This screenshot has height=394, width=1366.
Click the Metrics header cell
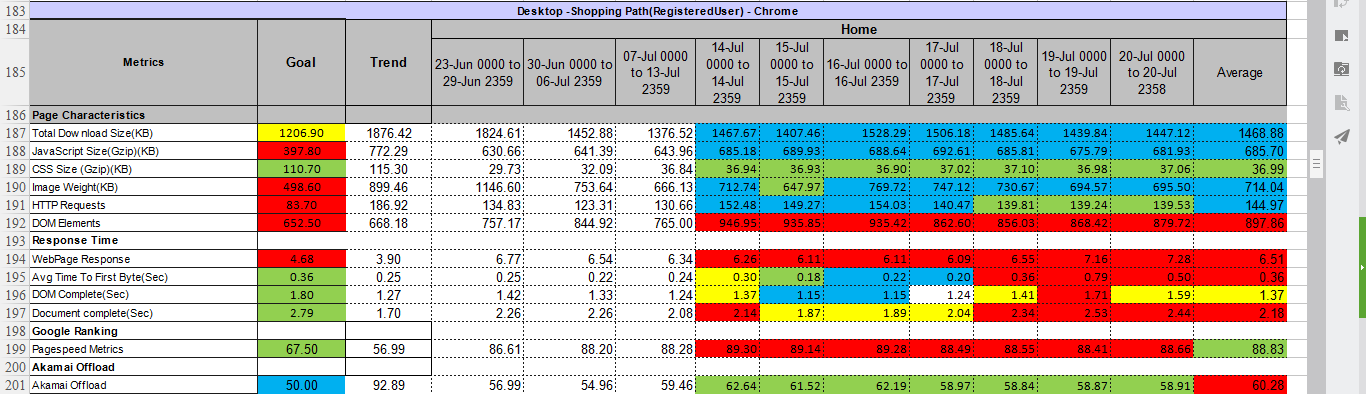(143, 62)
